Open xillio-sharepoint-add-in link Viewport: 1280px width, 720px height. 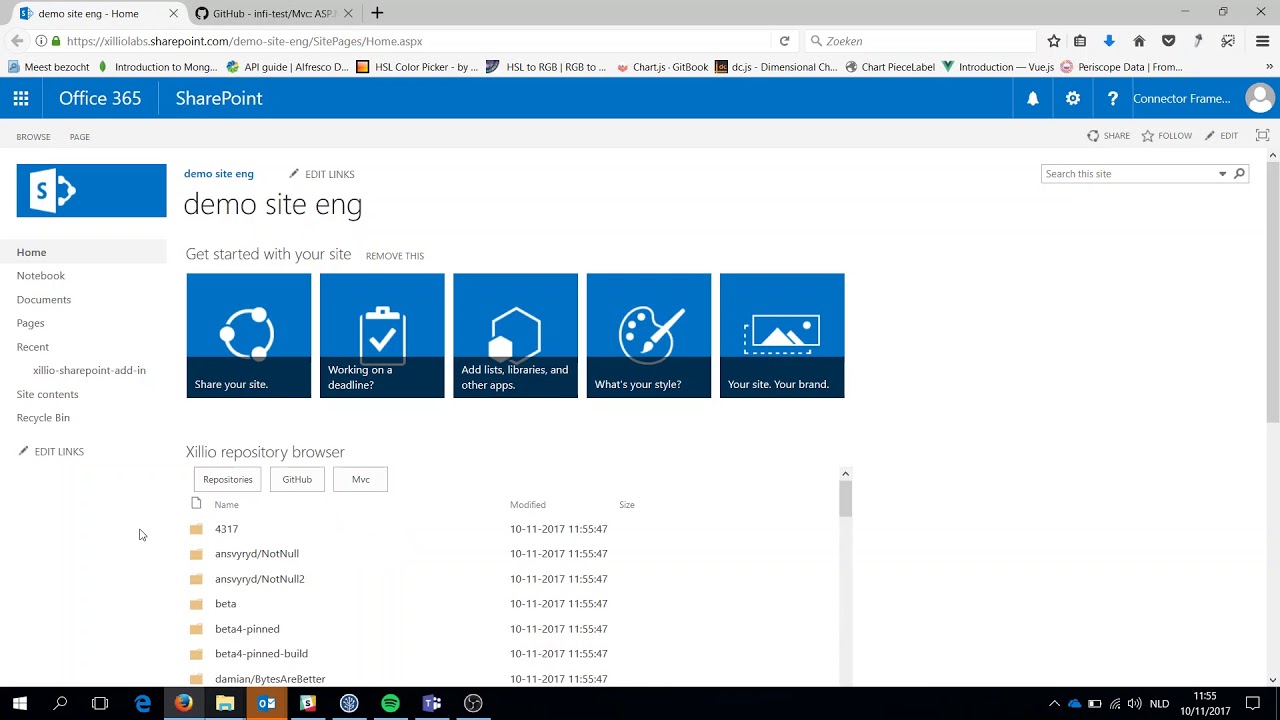coord(89,370)
